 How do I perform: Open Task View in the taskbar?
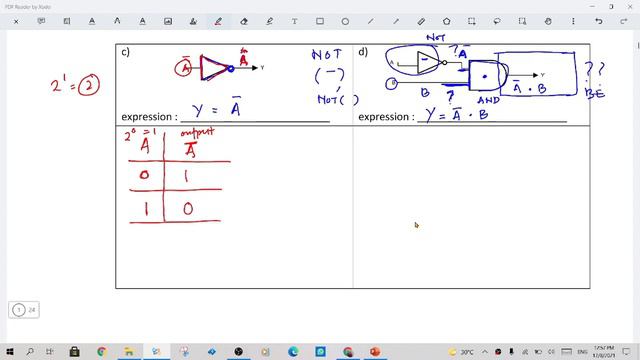click(x=49, y=351)
